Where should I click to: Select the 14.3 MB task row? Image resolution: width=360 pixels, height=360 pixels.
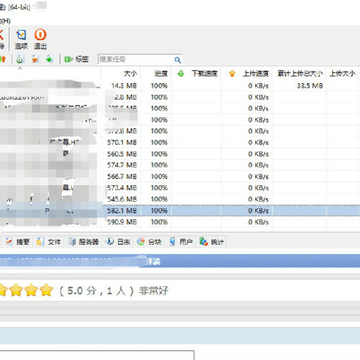point(180,86)
